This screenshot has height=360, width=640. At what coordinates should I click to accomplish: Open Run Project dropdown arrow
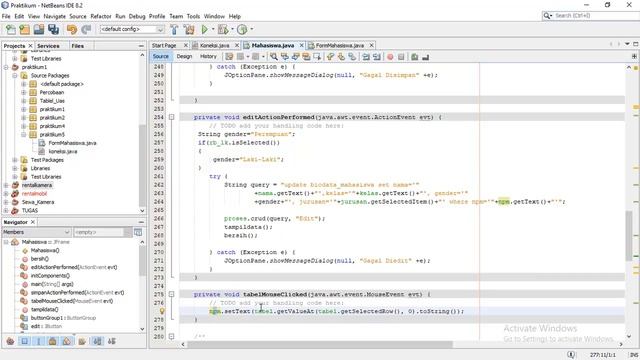[x=213, y=29]
